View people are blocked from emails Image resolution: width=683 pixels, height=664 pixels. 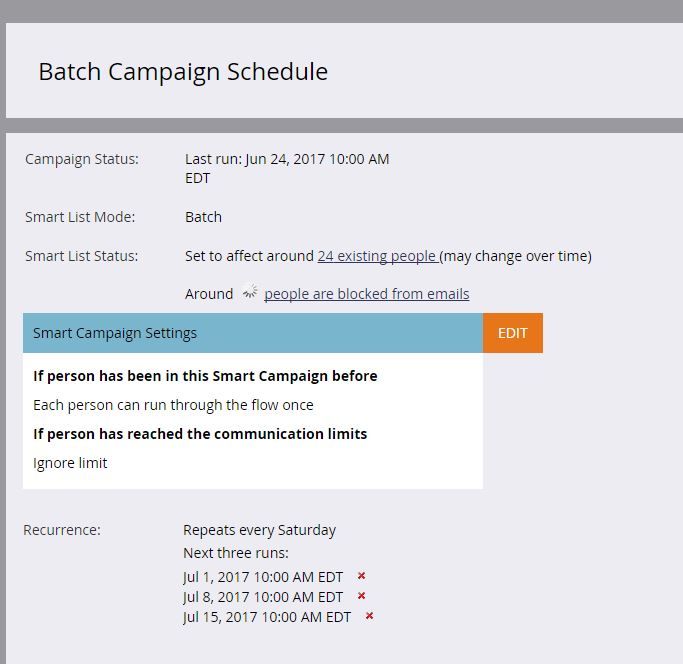pyautogui.click(x=367, y=294)
